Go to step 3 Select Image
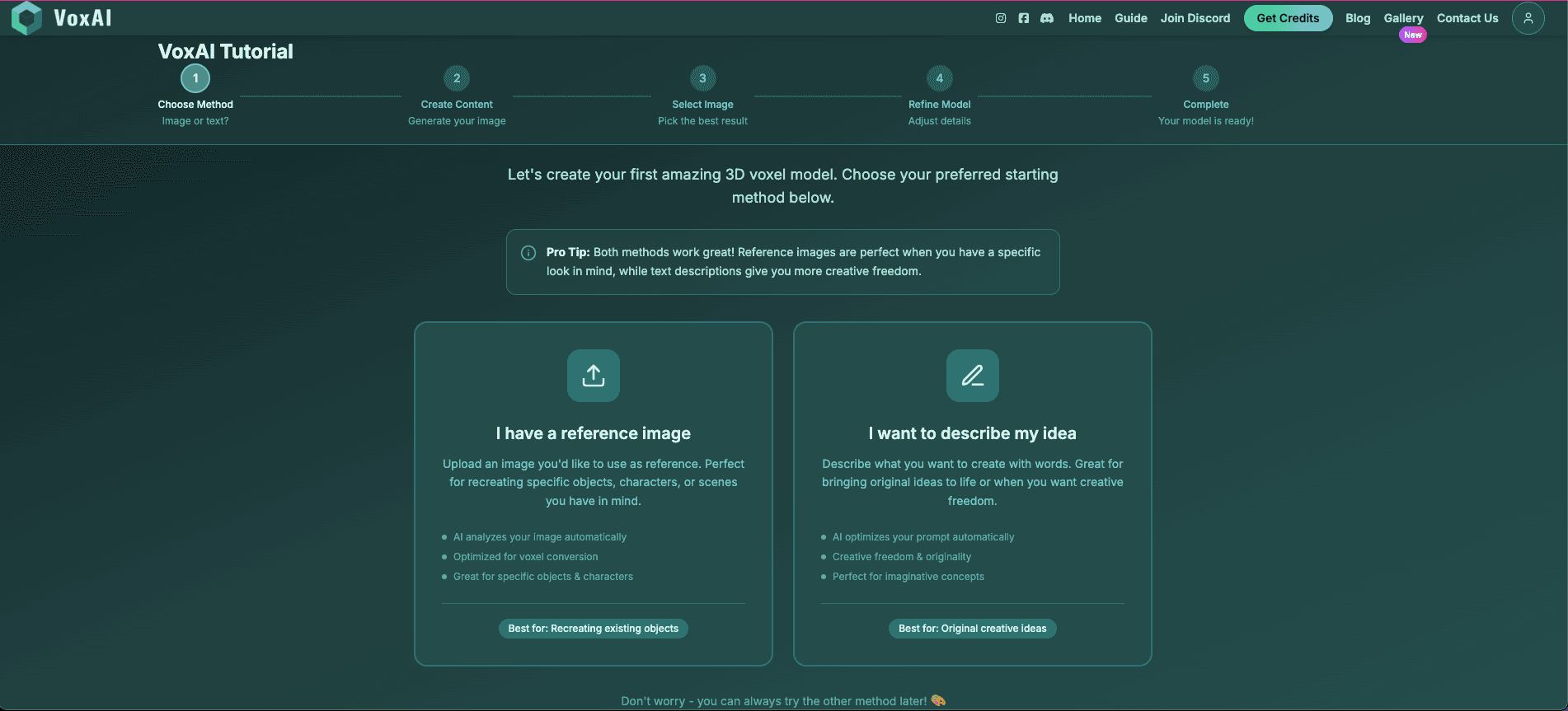The width and height of the screenshot is (1568, 711). [x=702, y=78]
